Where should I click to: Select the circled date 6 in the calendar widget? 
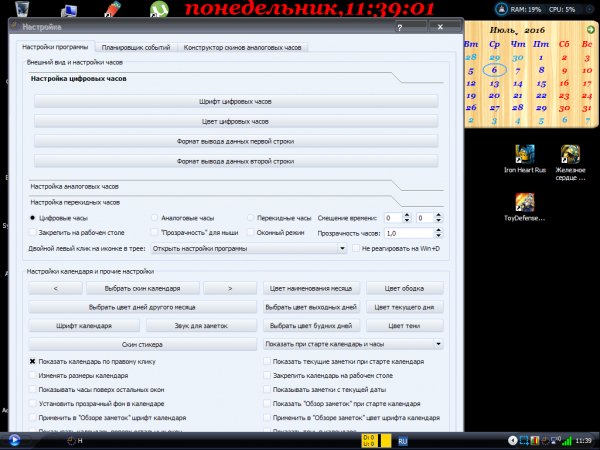pos(494,70)
